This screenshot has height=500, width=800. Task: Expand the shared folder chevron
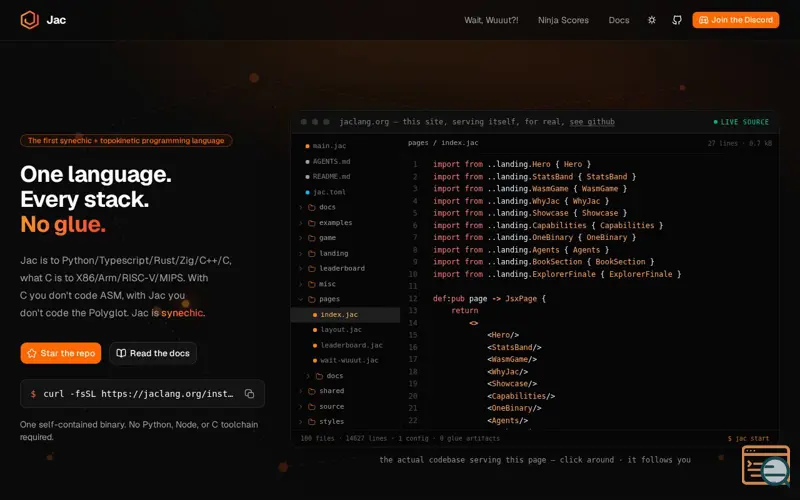pos(301,391)
